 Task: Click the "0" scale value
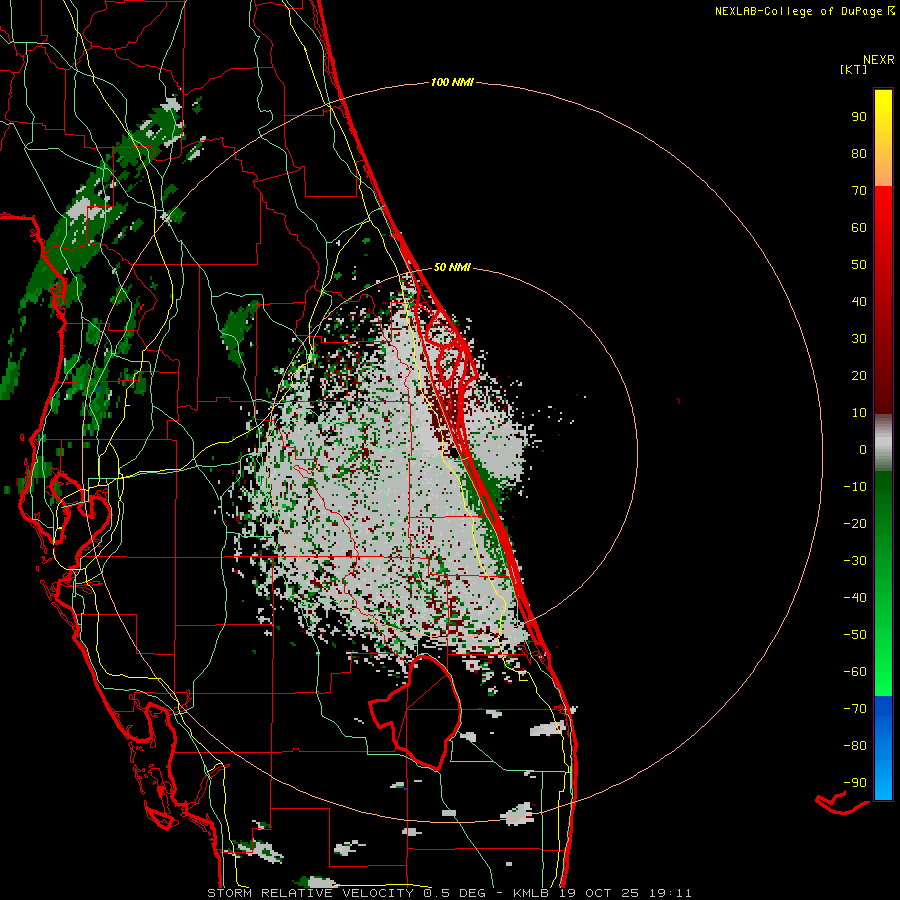click(x=863, y=450)
